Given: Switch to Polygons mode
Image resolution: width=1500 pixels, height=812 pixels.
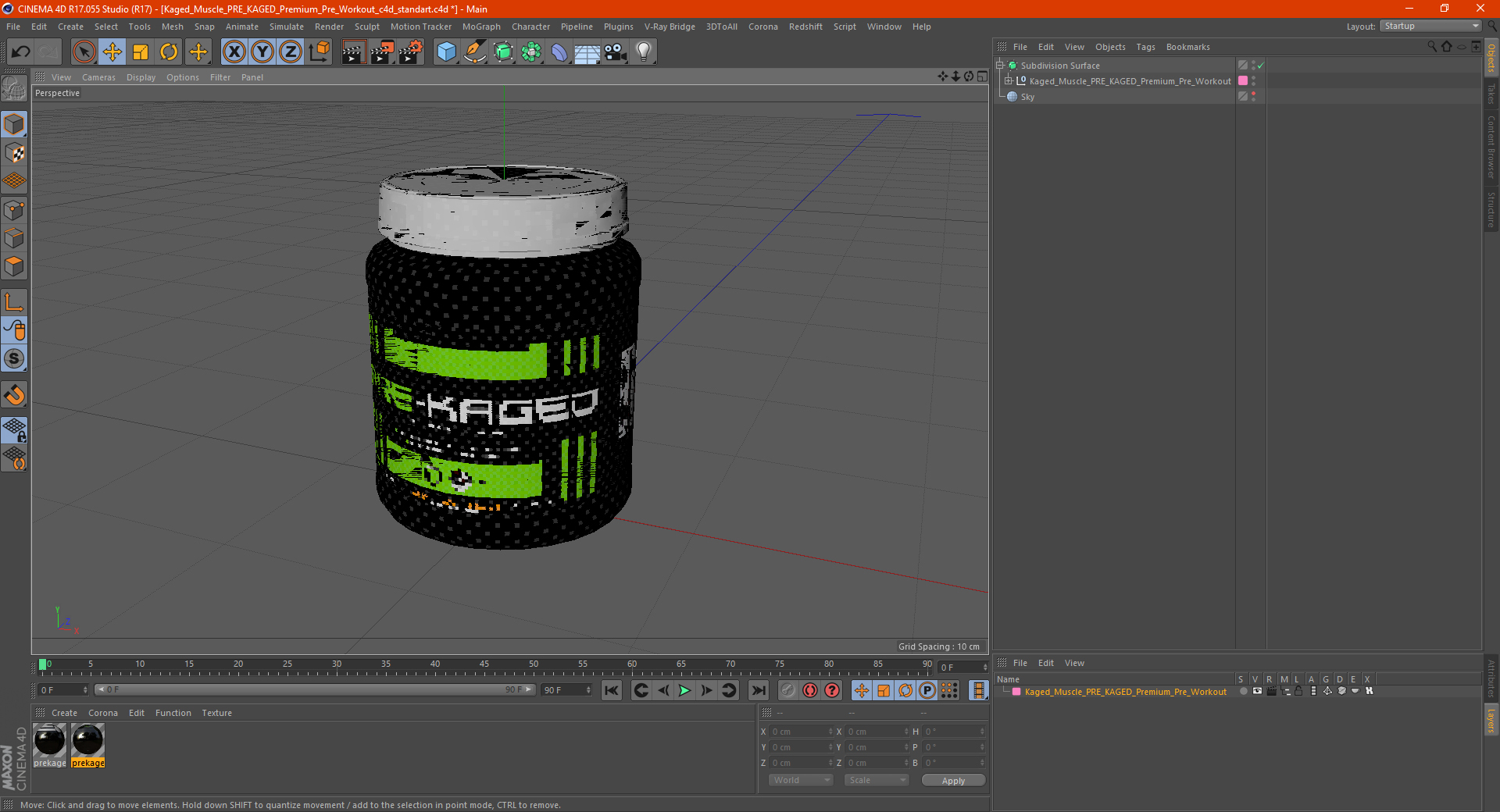Looking at the screenshot, I should coord(14,266).
